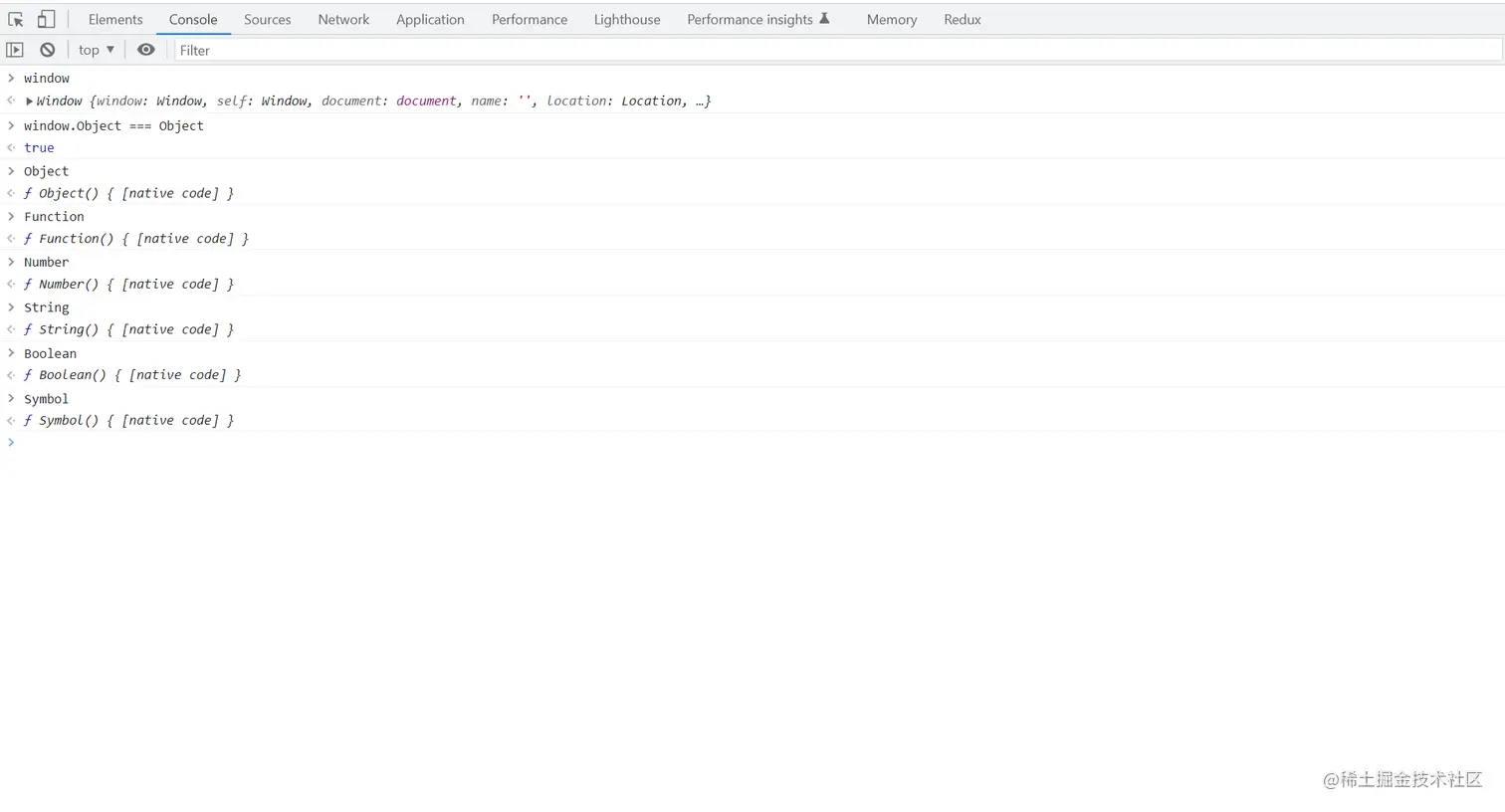Screen dimensions: 1505x812
Task: Click the 'Symbol' command entry
Action: (x=46, y=399)
